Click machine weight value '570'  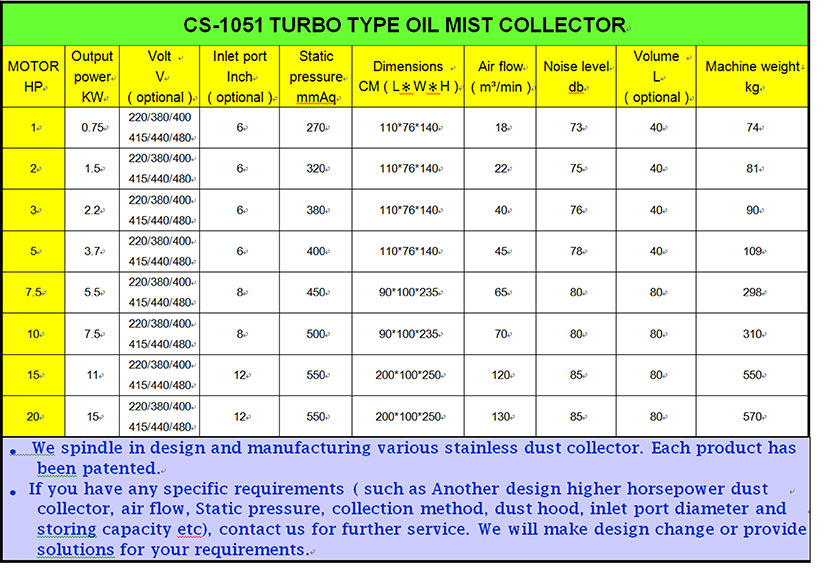[753, 417]
